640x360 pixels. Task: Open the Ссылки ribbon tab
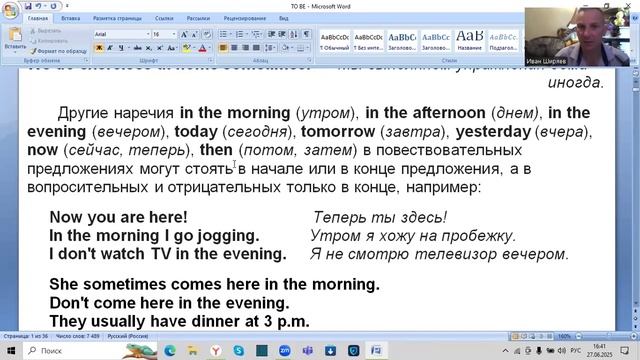coord(164,18)
